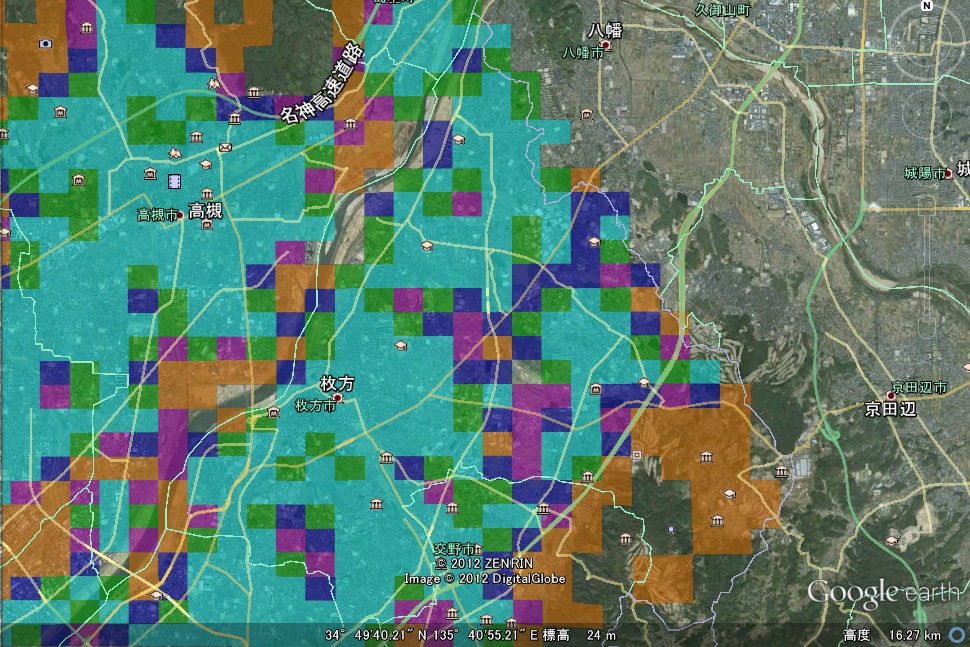Select the 城陽市 red city marker
This screenshot has width=970, height=647.
(948, 173)
